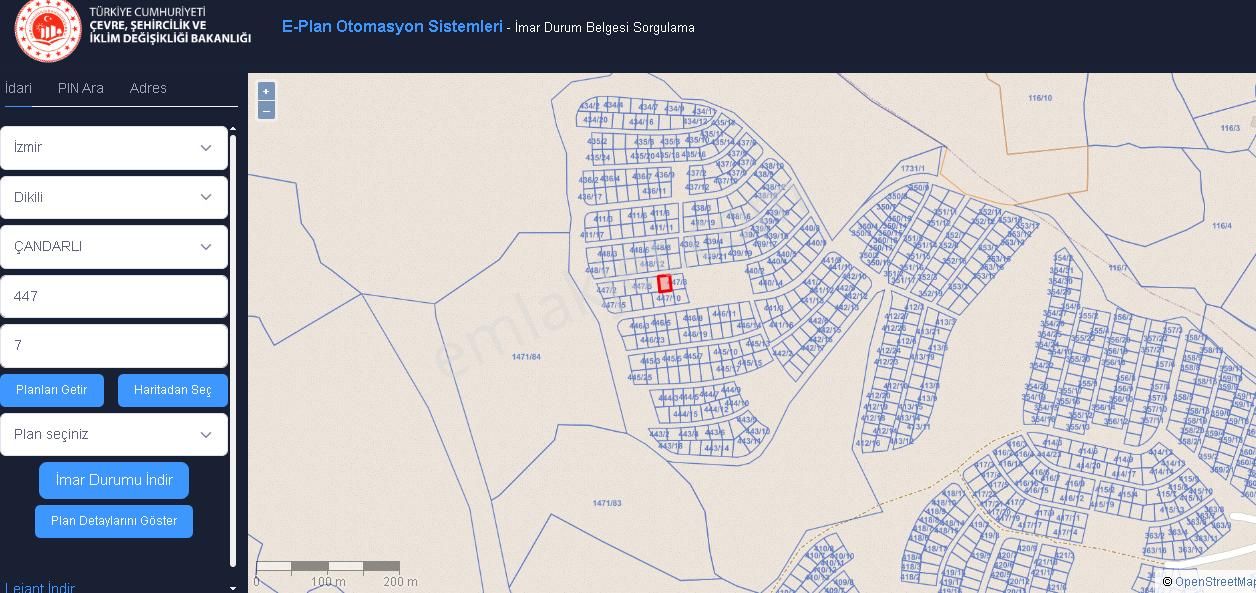The height and width of the screenshot is (593, 1256).
Task: Select the red highlighted parcel 447/7 on map
Action: (664, 284)
